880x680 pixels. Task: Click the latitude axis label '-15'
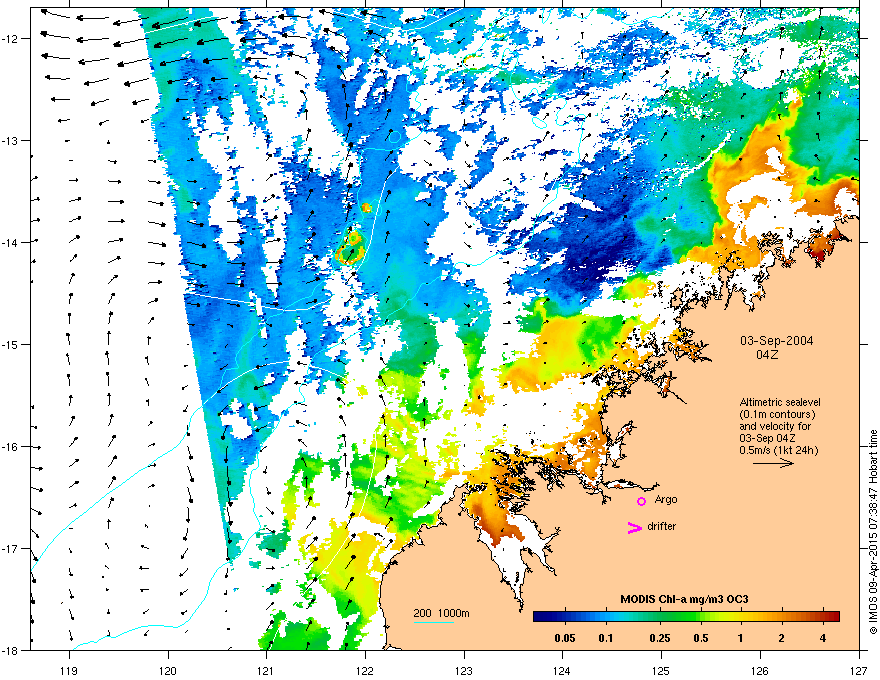[x=10, y=344]
